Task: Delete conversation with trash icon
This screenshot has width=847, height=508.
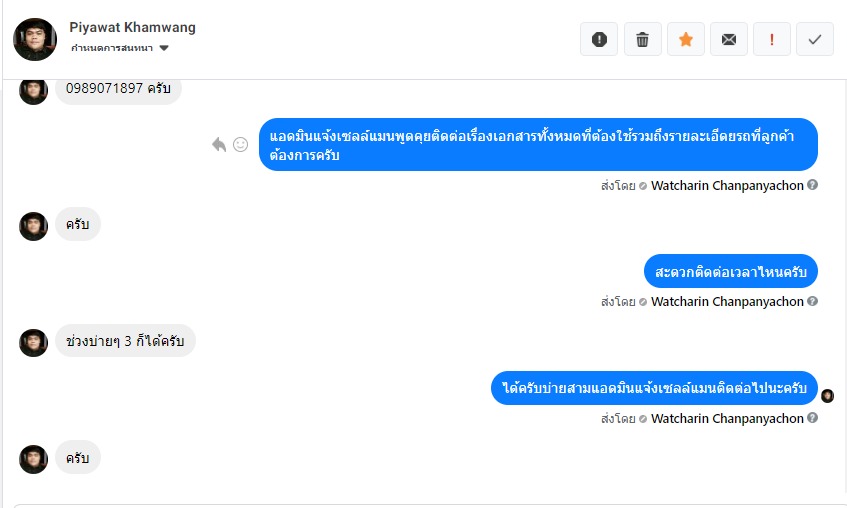Action: [x=642, y=39]
